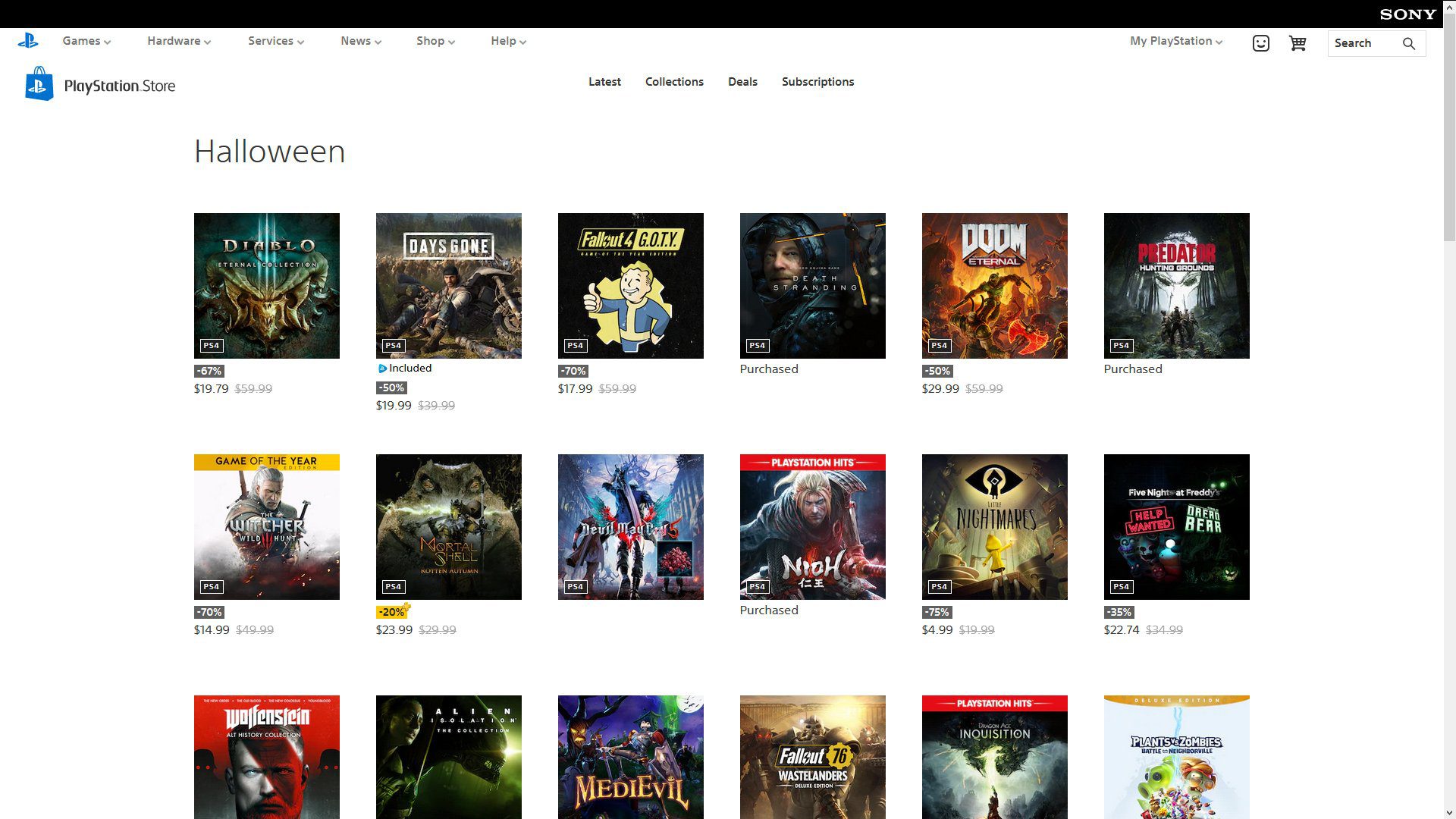
Task: Open the smiley face wishlist/profile icon
Action: [x=1260, y=43]
